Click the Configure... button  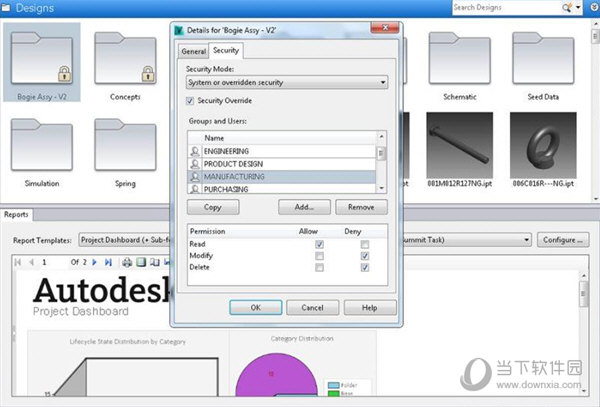[563, 240]
